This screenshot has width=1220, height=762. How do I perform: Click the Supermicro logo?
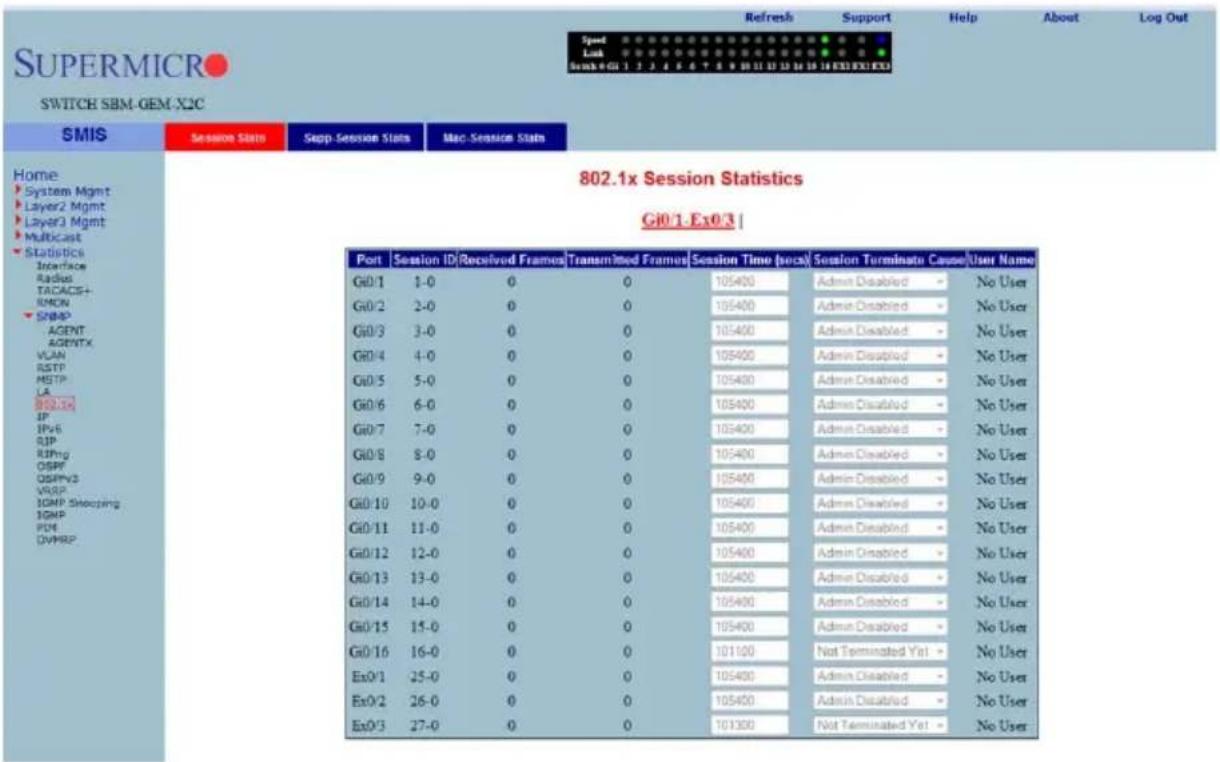(122, 65)
